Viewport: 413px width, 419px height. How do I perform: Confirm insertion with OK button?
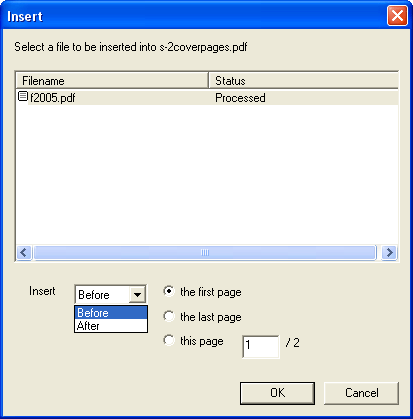click(277, 393)
